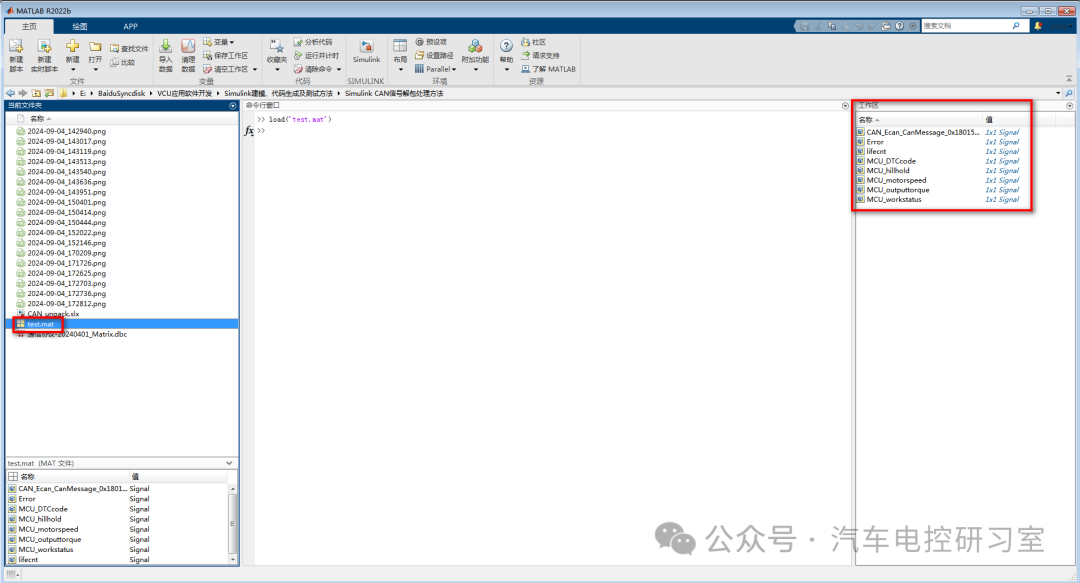Open the workspace panel actions menu arrow
Image resolution: width=1080 pixels, height=583 pixels.
click(x=1069, y=105)
